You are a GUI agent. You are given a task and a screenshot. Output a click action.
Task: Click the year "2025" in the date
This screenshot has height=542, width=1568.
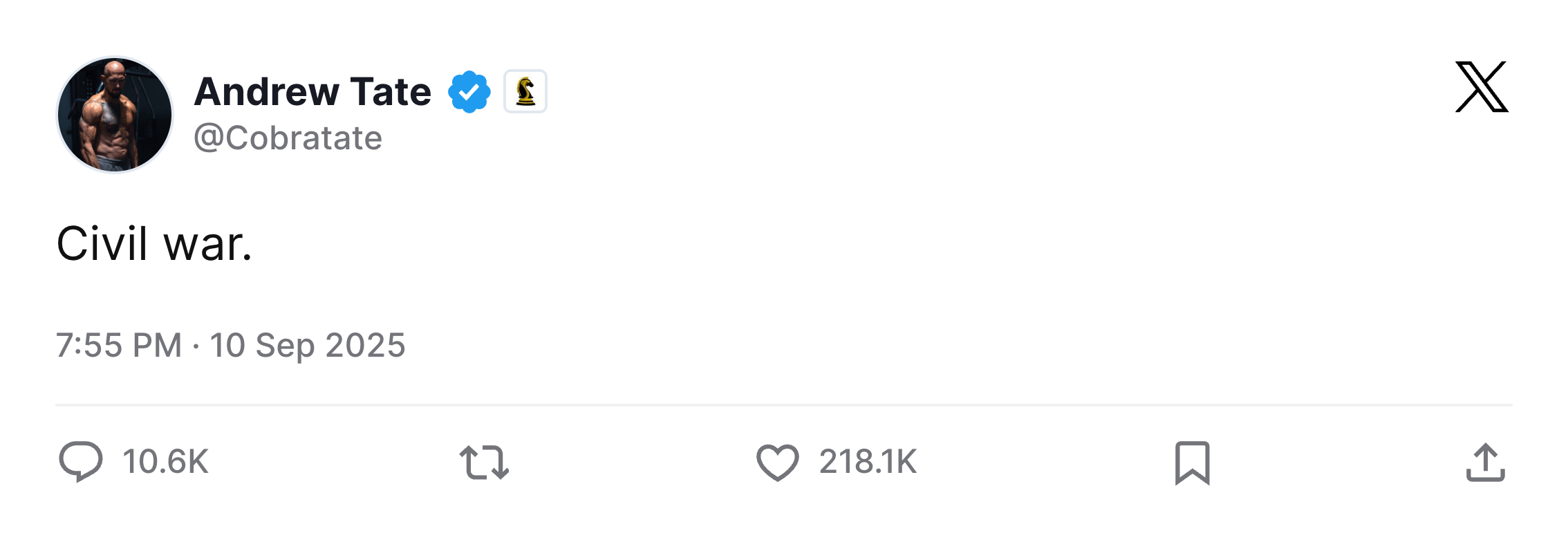click(x=365, y=345)
